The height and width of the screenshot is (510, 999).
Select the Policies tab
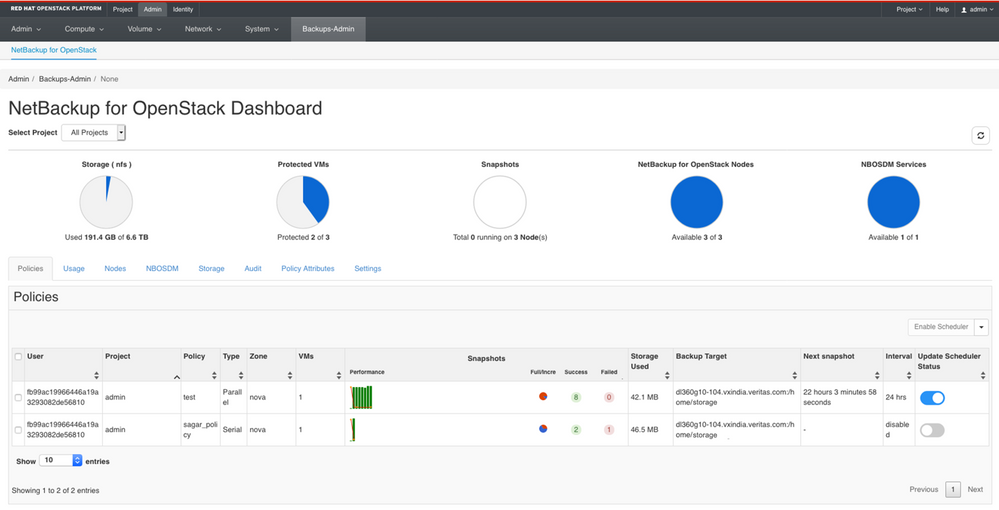[31, 268]
